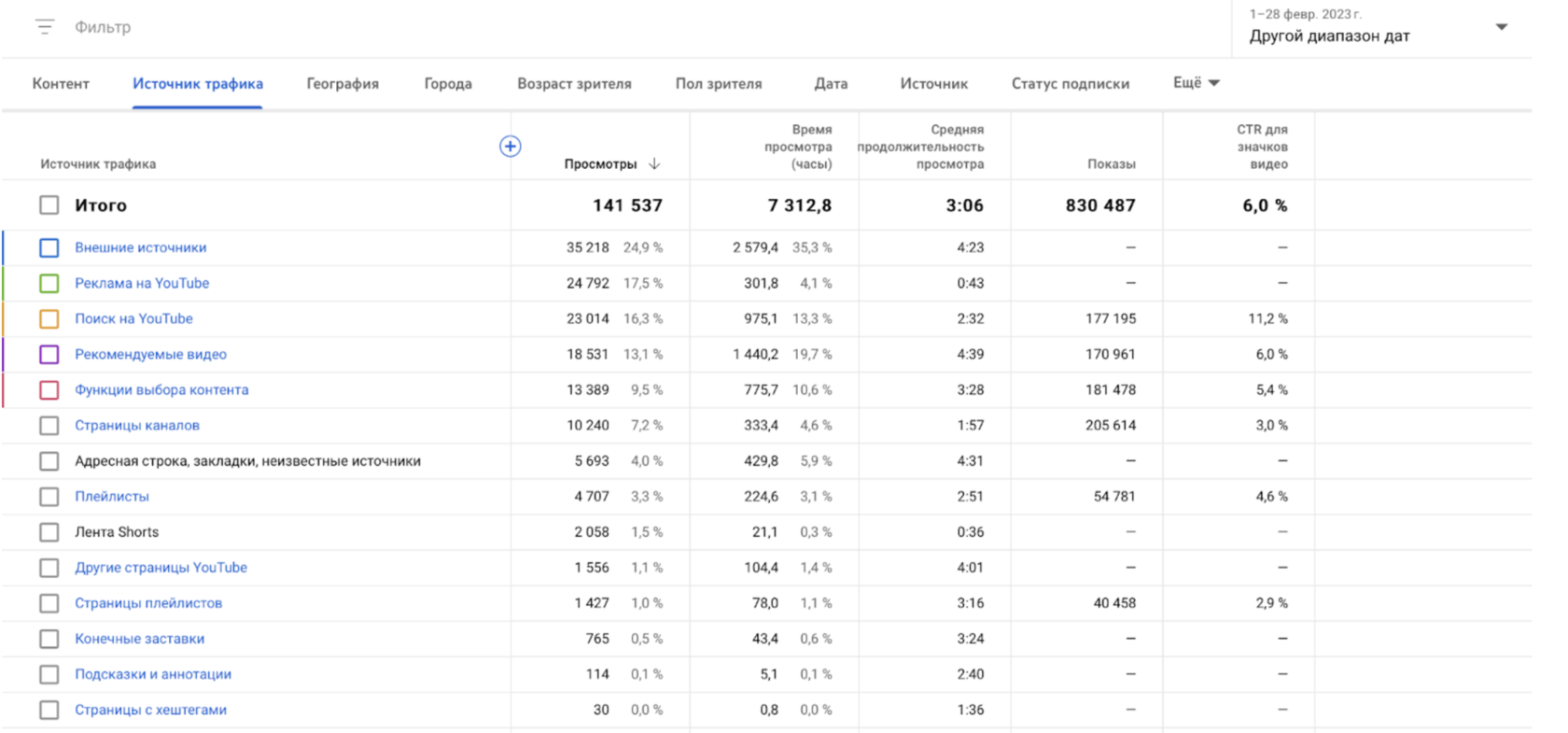Open the Страницы плейлистов link
Image resolution: width=1568 pixels, height=733 pixels.
click(x=148, y=603)
